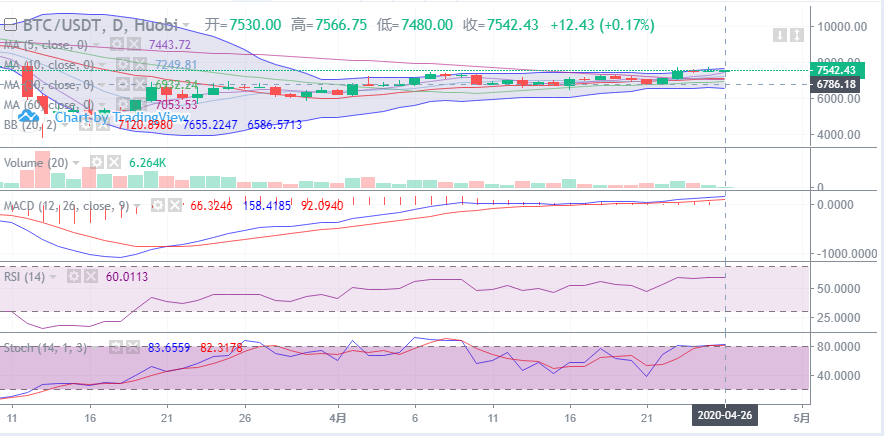Expand the RSI (14) dropdown arrow
The image size is (884, 436).
point(54,277)
